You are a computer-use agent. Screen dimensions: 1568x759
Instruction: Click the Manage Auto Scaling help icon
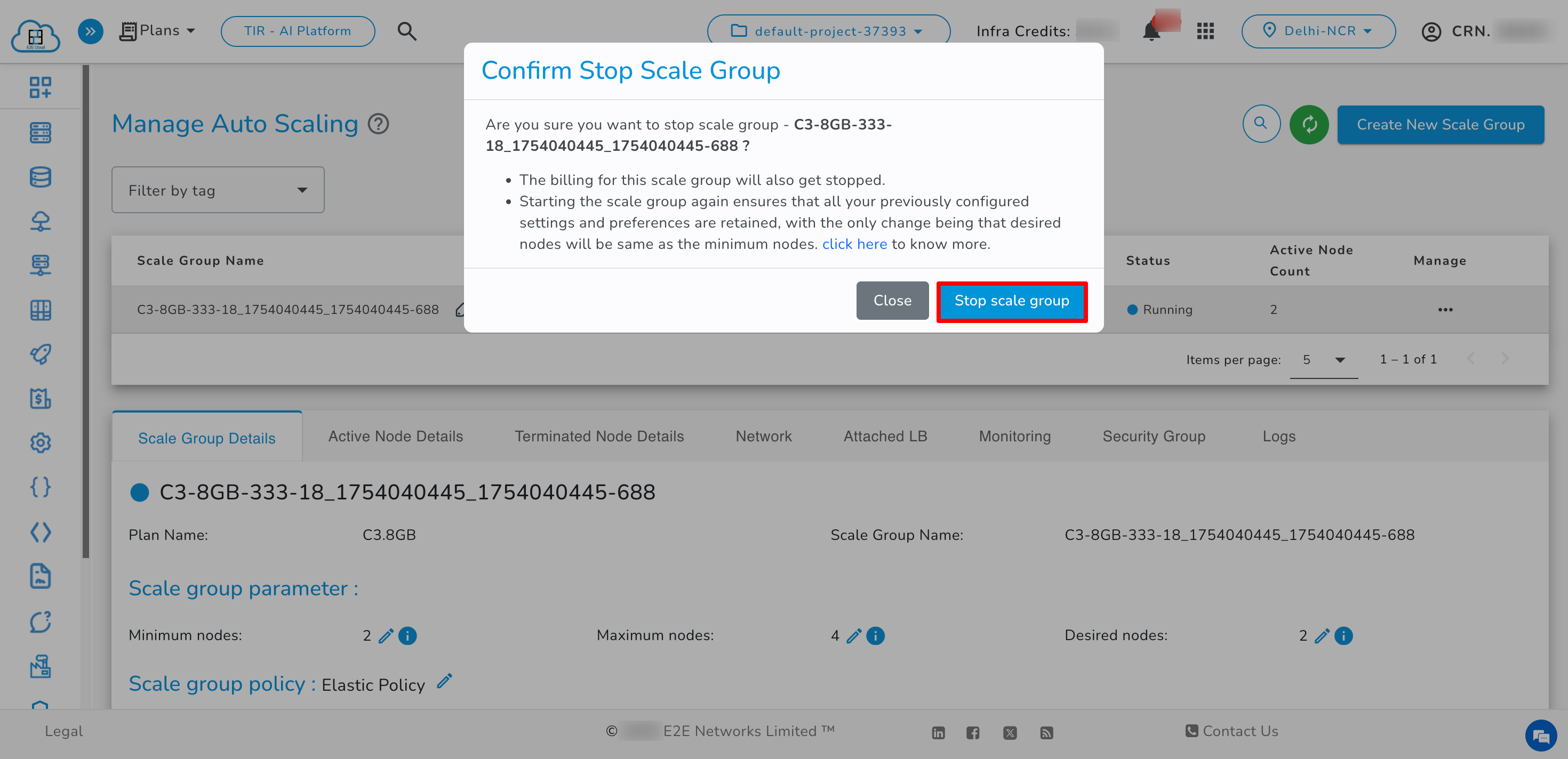click(x=378, y=124)
